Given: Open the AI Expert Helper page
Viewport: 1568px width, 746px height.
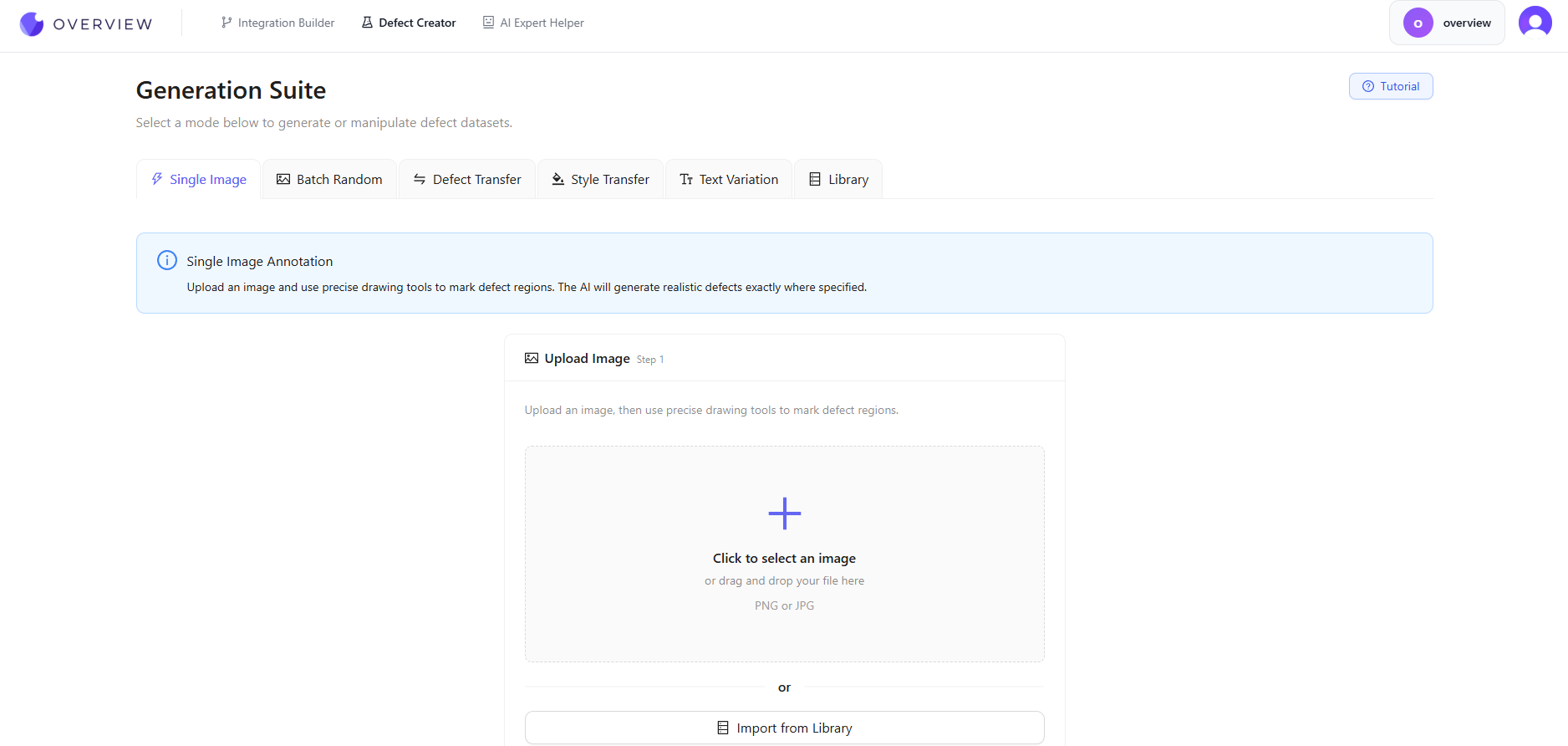Looking at the screenshot, I should click(542, 23).
